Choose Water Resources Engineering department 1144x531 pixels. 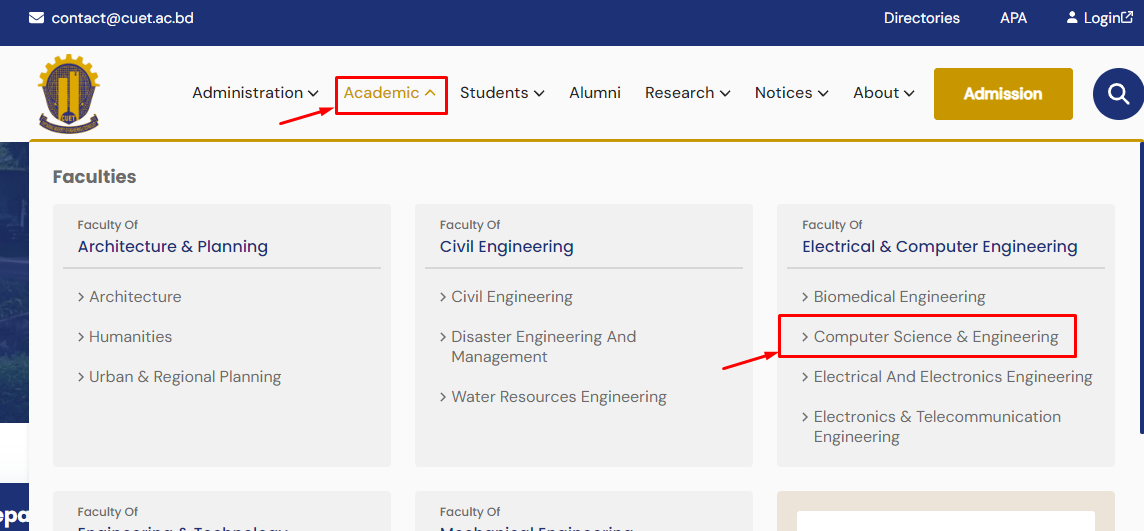click(x=558, y=397)
